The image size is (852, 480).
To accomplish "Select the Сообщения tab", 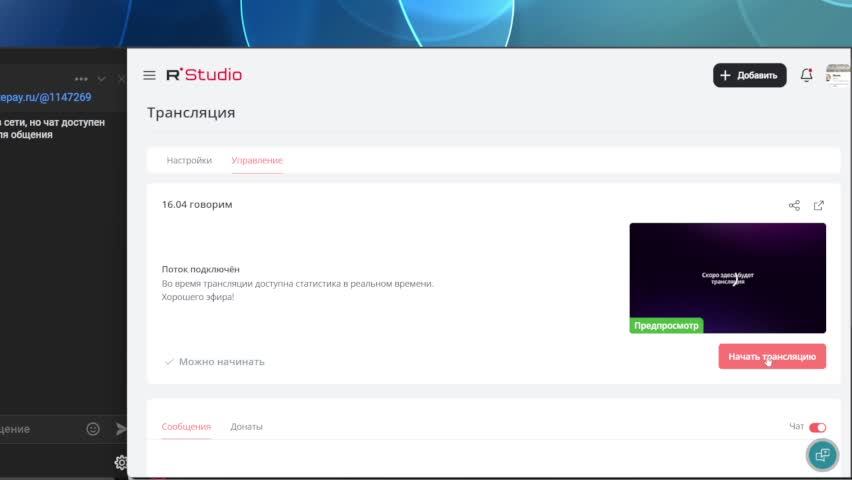I will pos(186,427).
